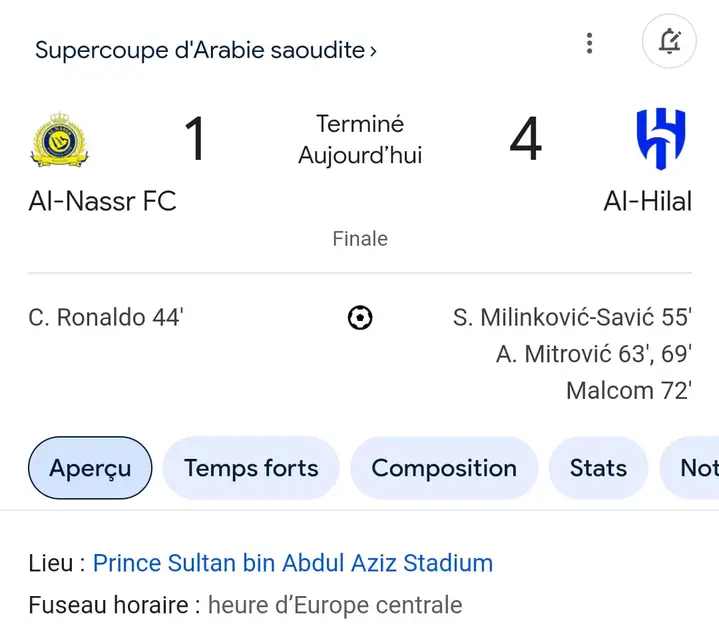
Task: Click the soccer ball goals icon
Action: 360,318
